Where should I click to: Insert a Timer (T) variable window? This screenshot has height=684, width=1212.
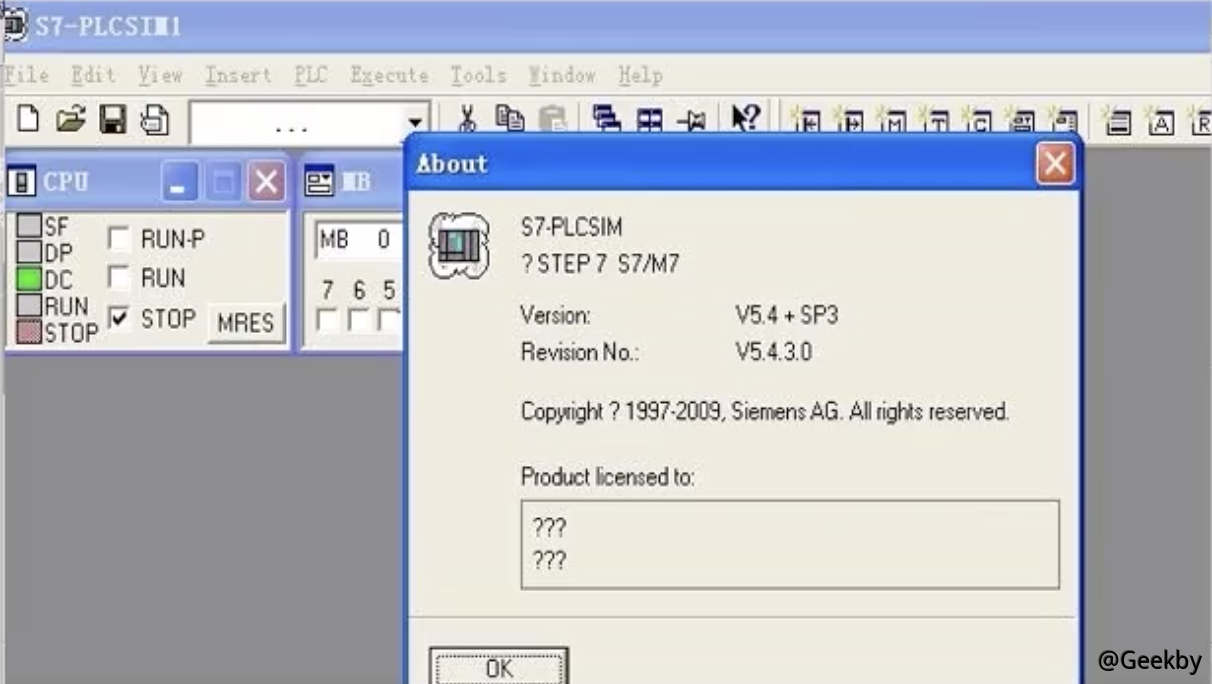(x=936, y=122)
